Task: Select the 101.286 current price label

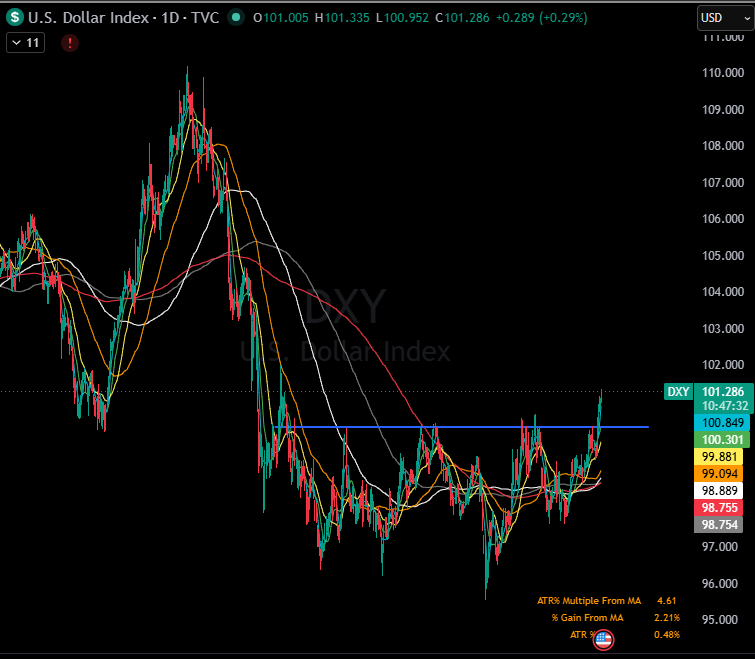Action: (x=723, y=392)
